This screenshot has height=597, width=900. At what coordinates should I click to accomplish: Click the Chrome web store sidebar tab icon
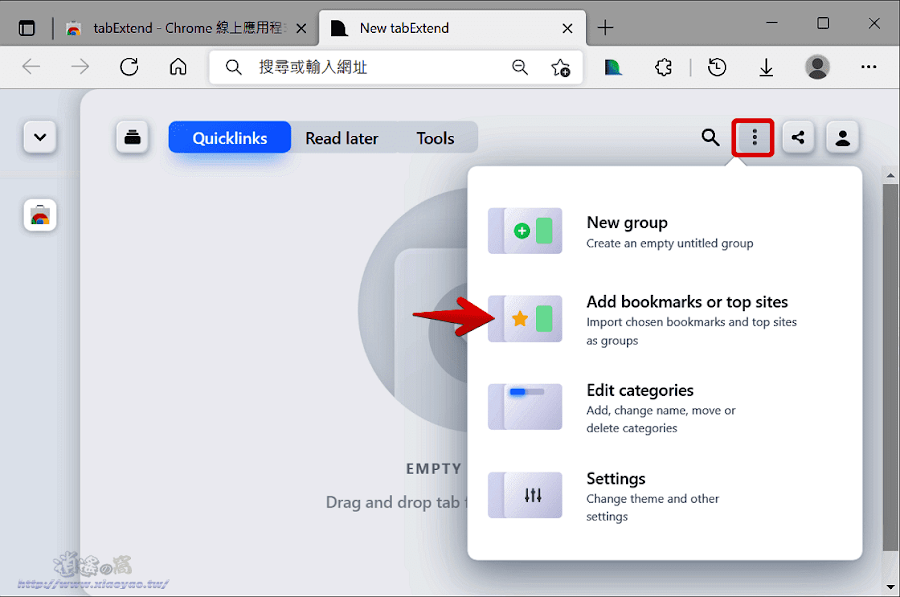40,215
